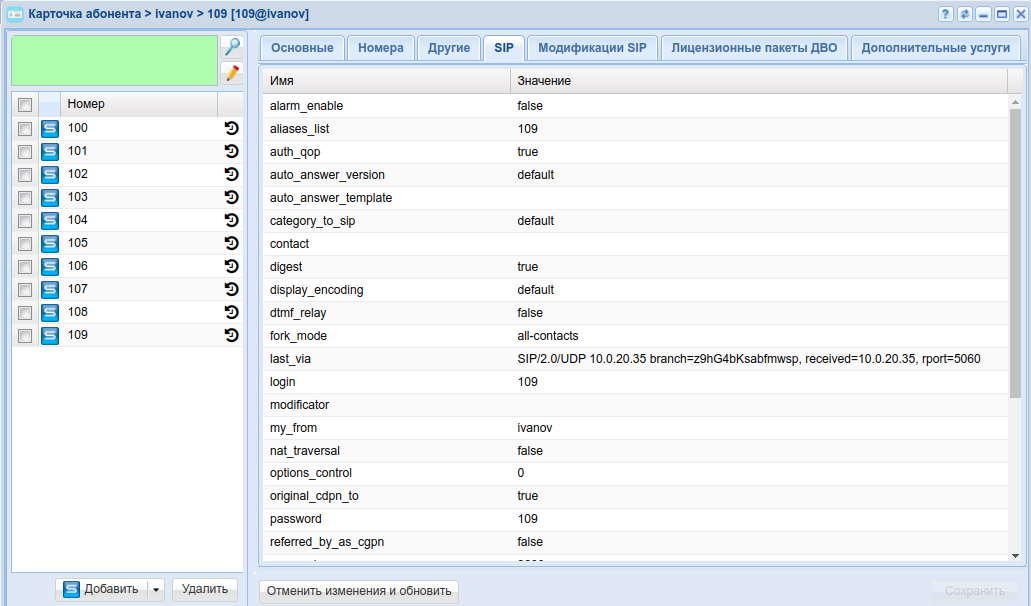Screen dimensions: 1031x606
Task: Click the refresh icon in title bar
Action: pos(965,14)
